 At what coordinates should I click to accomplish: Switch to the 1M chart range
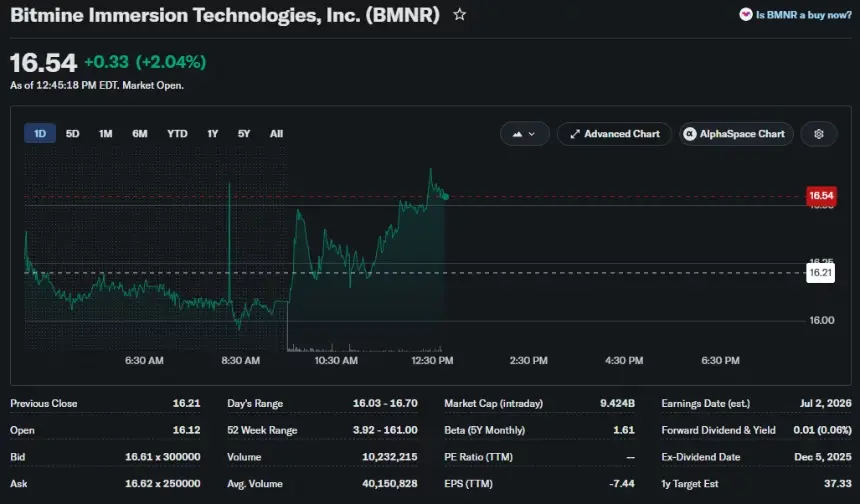coord(105,133)
